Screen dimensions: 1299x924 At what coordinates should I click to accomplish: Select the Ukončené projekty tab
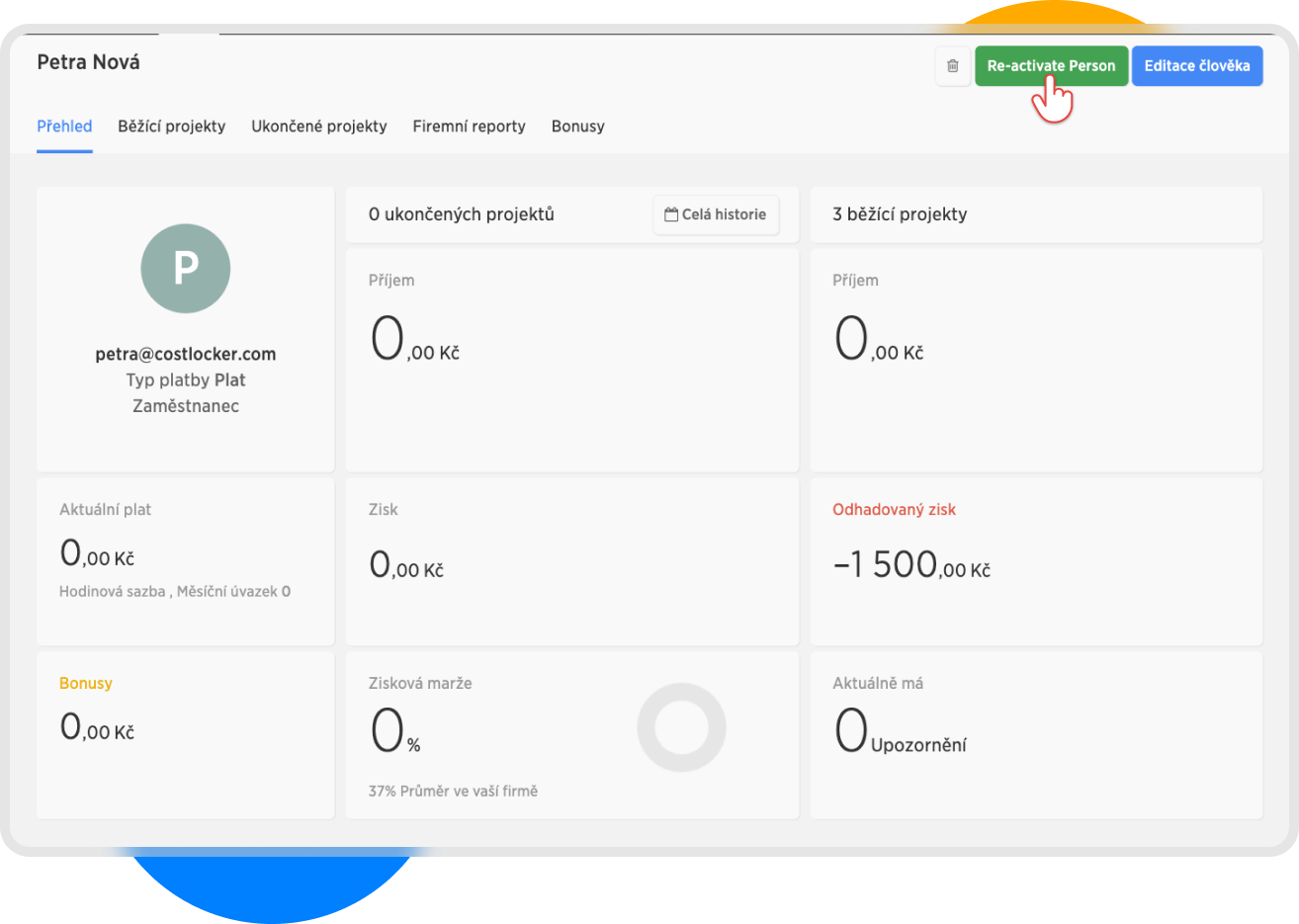(x=318, y=126)
